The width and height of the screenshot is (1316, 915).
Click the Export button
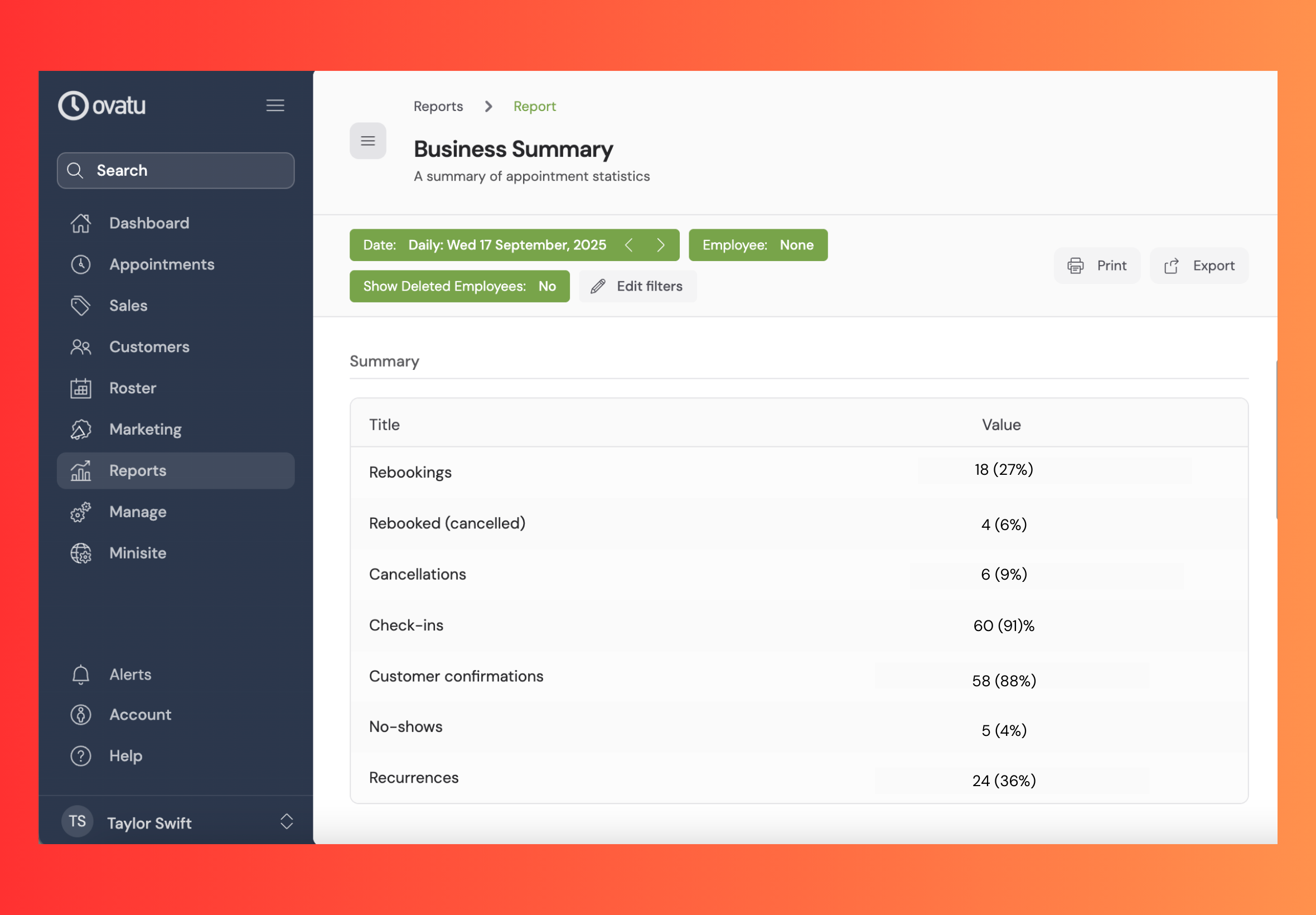1198,266
